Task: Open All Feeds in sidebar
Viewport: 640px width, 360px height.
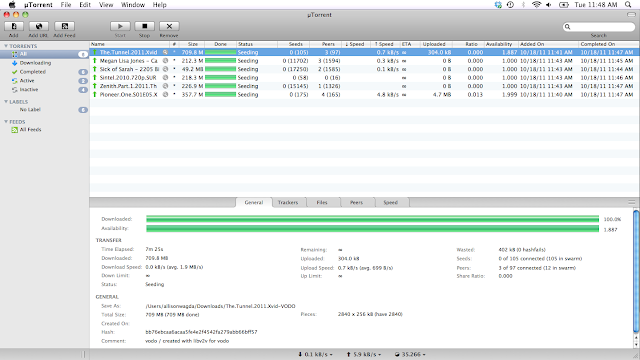Action: [x=27, y=130]
